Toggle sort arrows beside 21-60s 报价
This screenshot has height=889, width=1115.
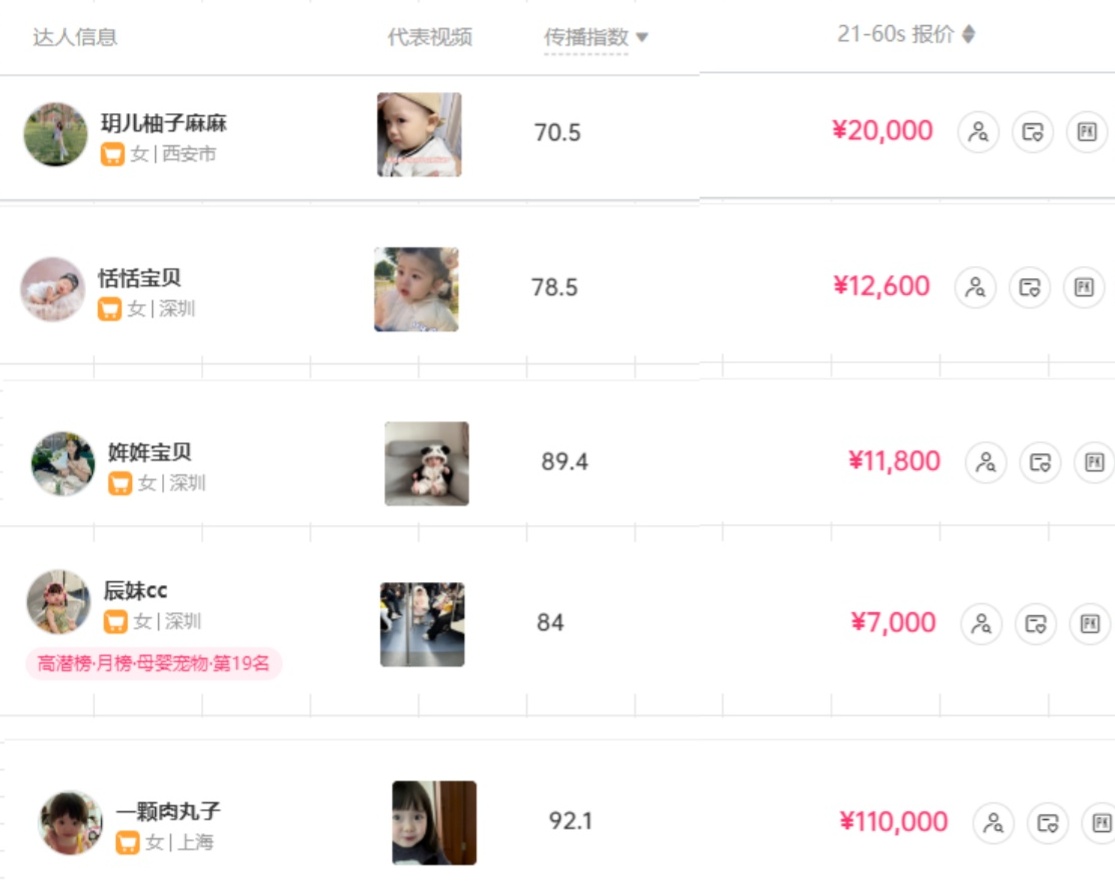[x=968, y=35]
